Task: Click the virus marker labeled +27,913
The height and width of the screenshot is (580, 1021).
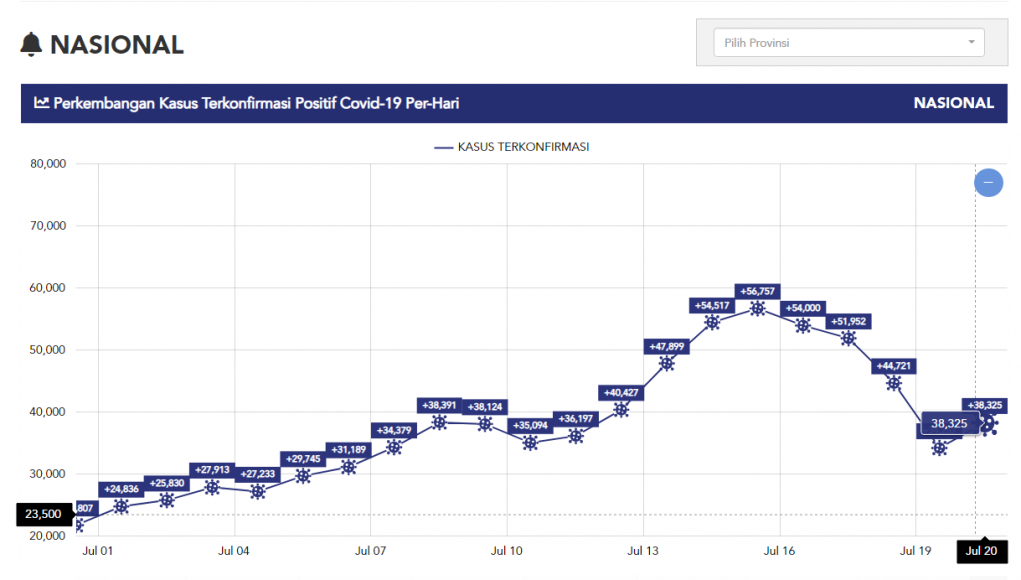Action: click(x=212, y=487)
